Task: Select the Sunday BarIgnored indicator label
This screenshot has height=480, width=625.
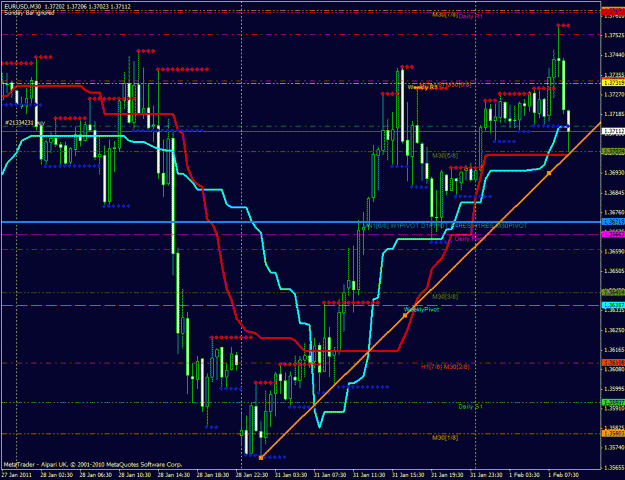Action: tap(29, 12)
